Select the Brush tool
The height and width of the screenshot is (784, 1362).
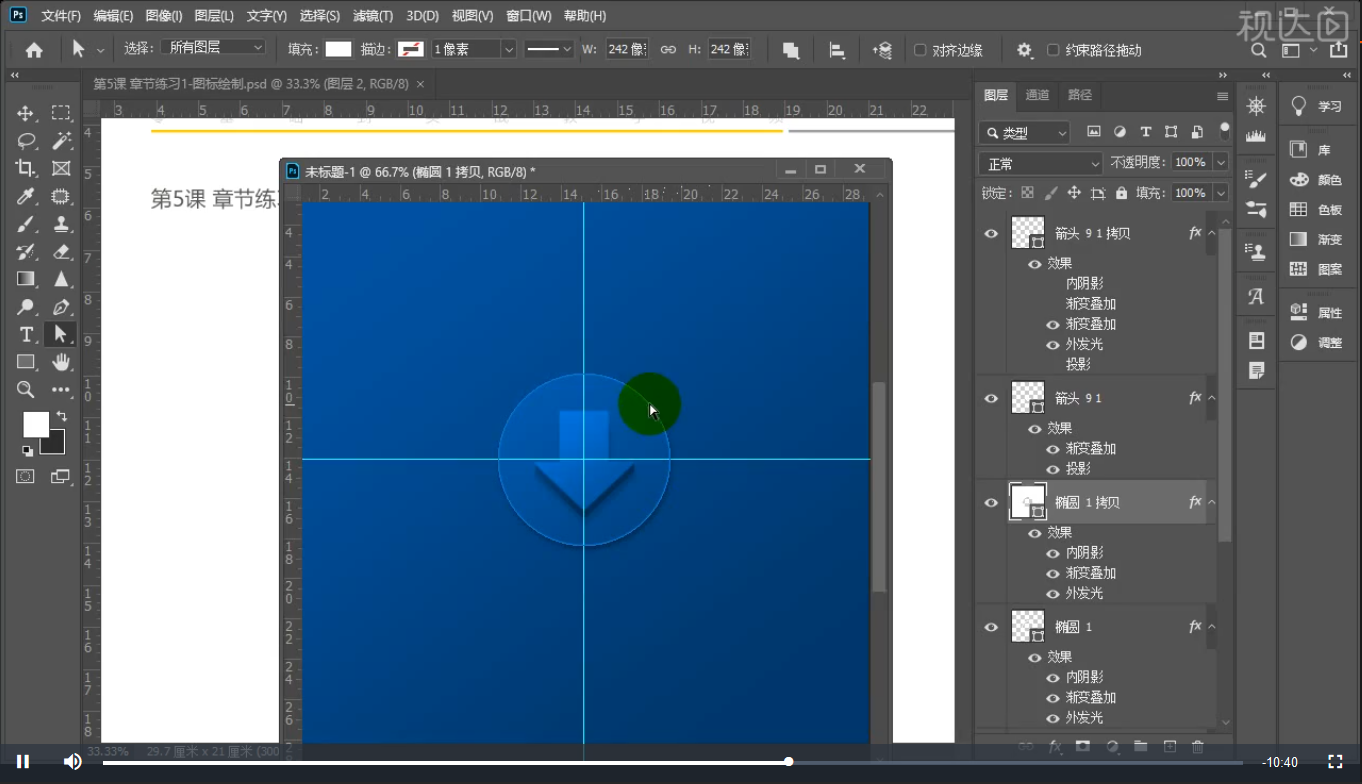coord(26,224)
